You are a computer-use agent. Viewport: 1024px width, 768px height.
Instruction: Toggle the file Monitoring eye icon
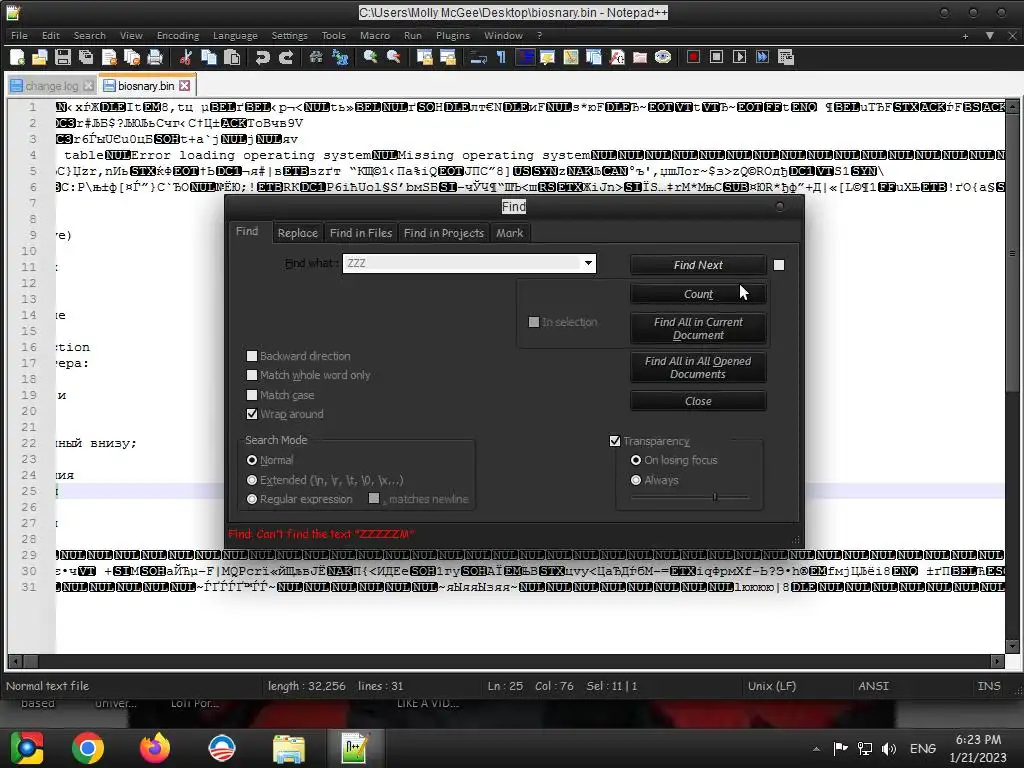(663, 57)
